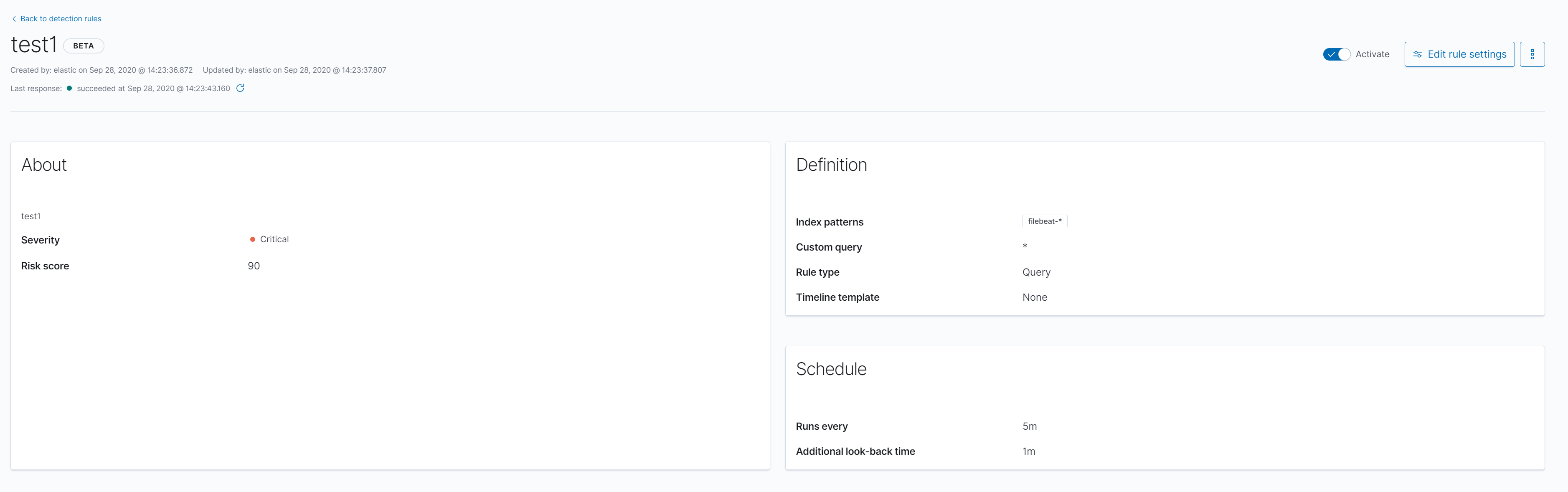
Task: Open the vertical three-dot actions menu
Action: [1532, 54]
